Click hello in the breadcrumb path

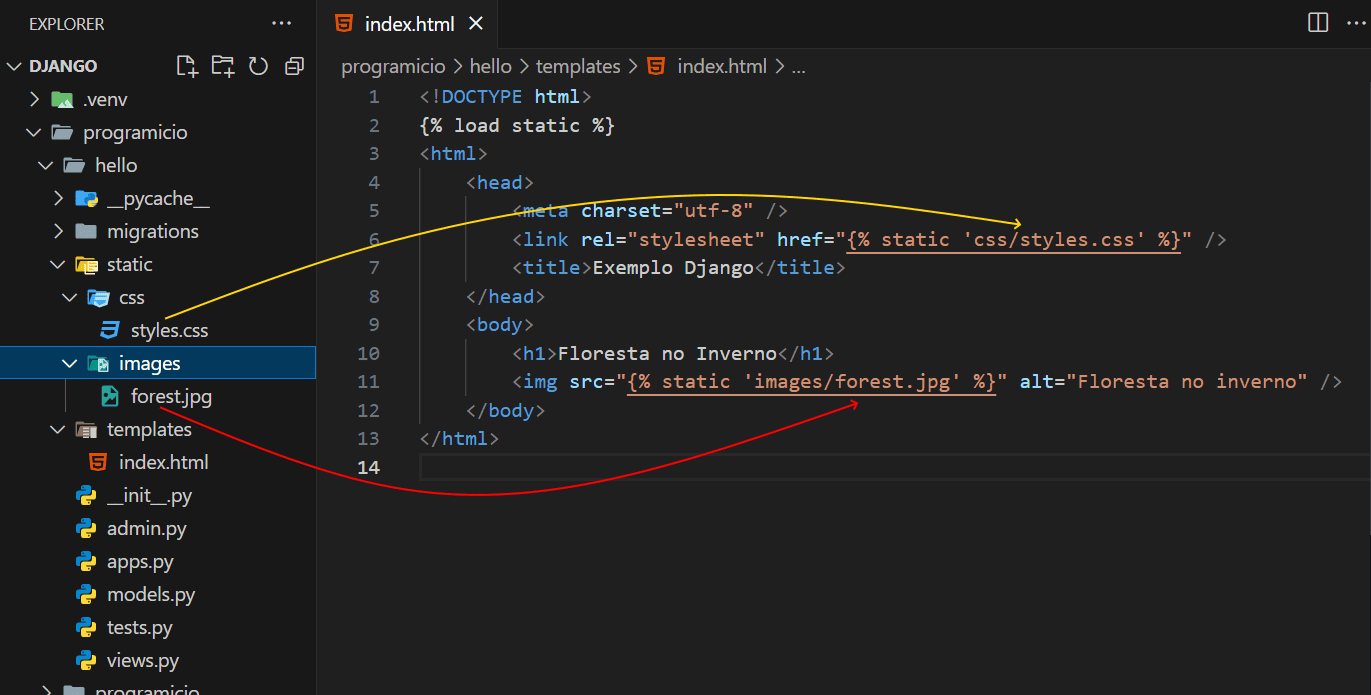[490, 66]
